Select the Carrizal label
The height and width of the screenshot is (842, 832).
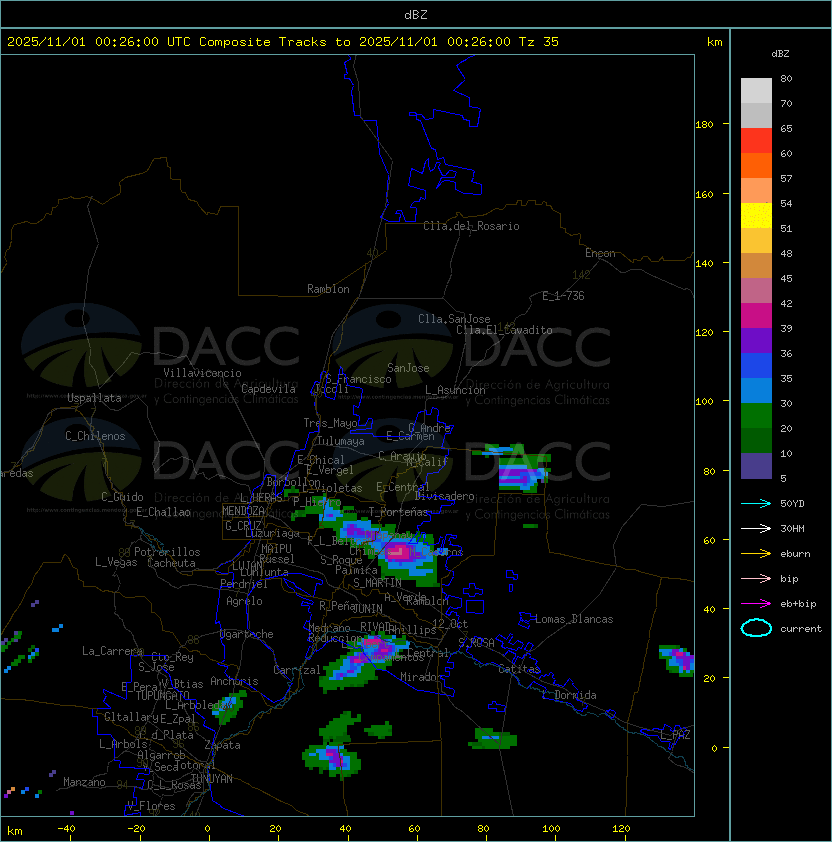[297, 670]
